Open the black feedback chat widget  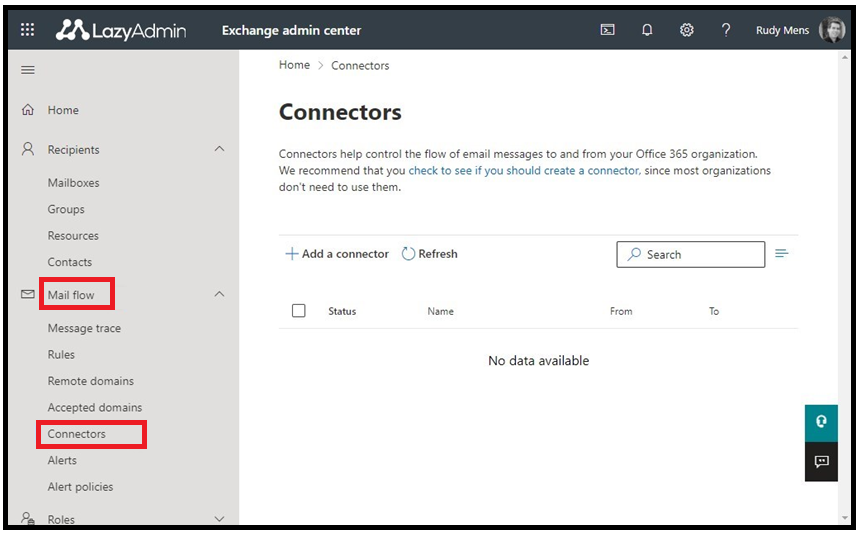coord(821,461)
